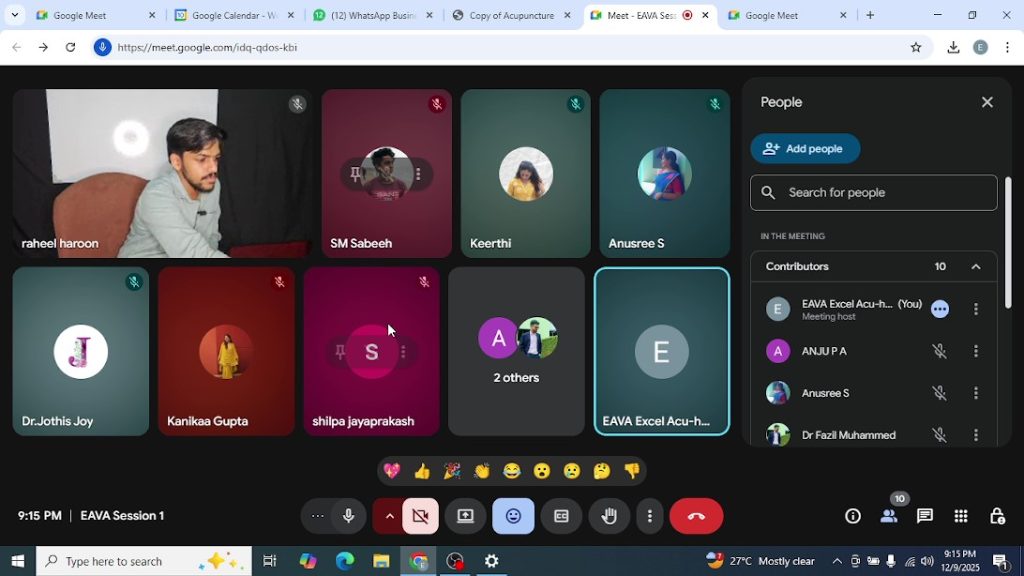
Task: Click the Search for people field
Action: coord(873,192)
